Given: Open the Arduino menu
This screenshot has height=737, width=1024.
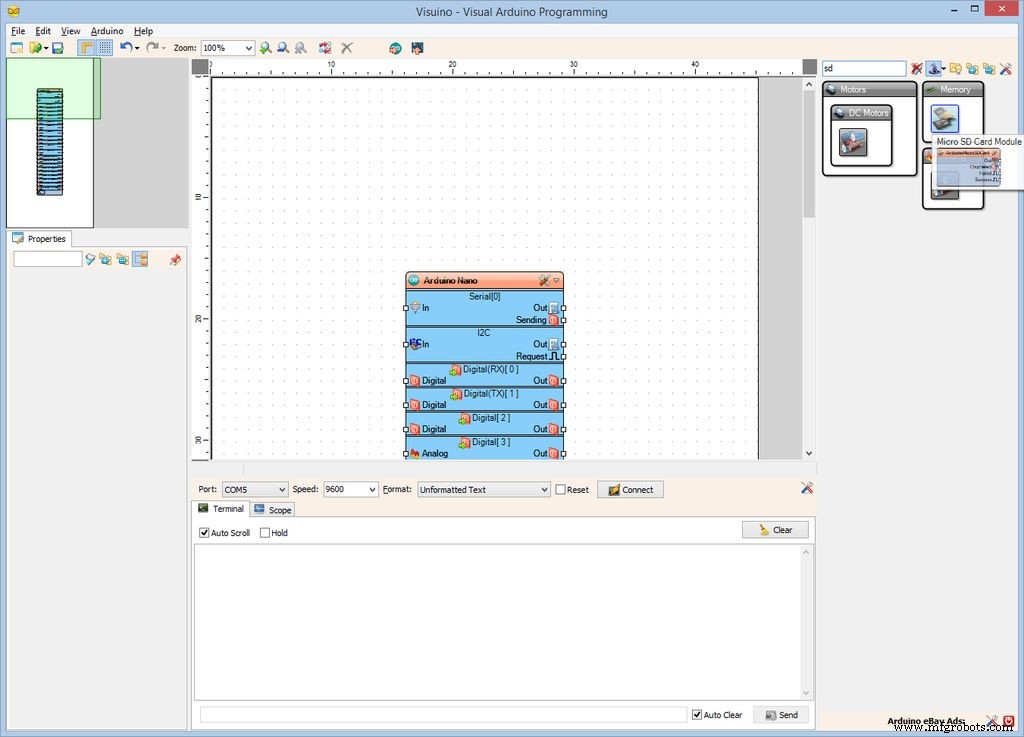Looking at the screenshot, I should pyautogui.click(x=107, y=30).
